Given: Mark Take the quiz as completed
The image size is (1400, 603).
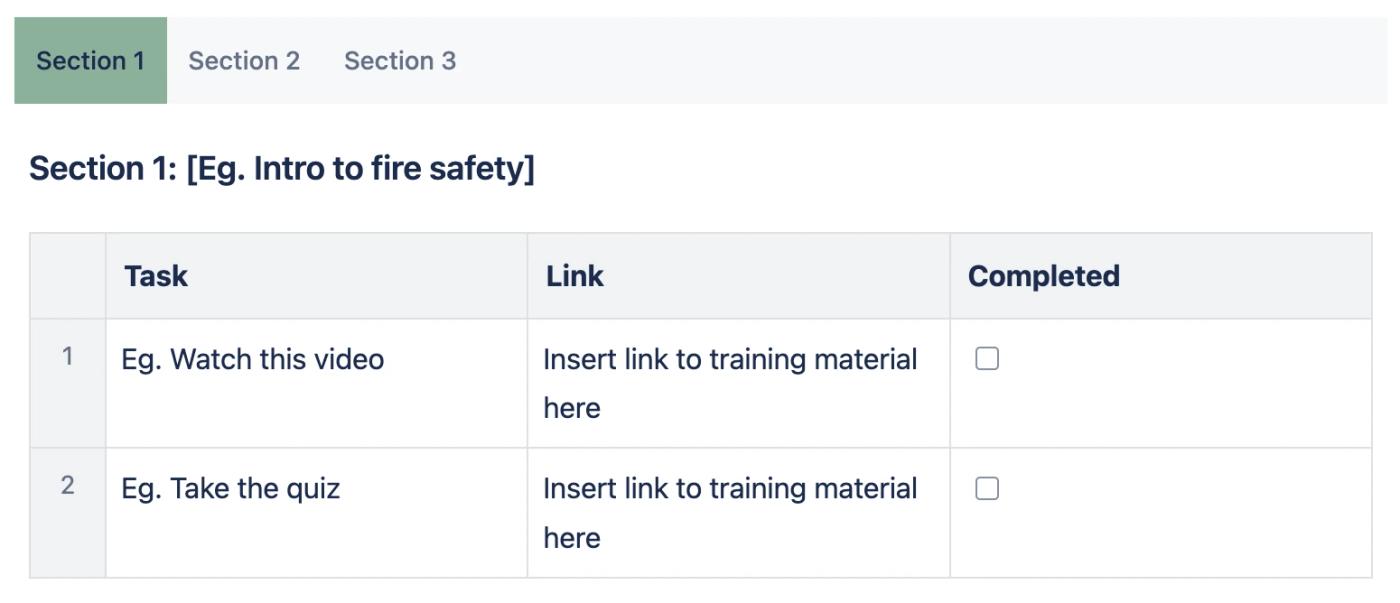Looking at the screenshot, I should [987, 488].
